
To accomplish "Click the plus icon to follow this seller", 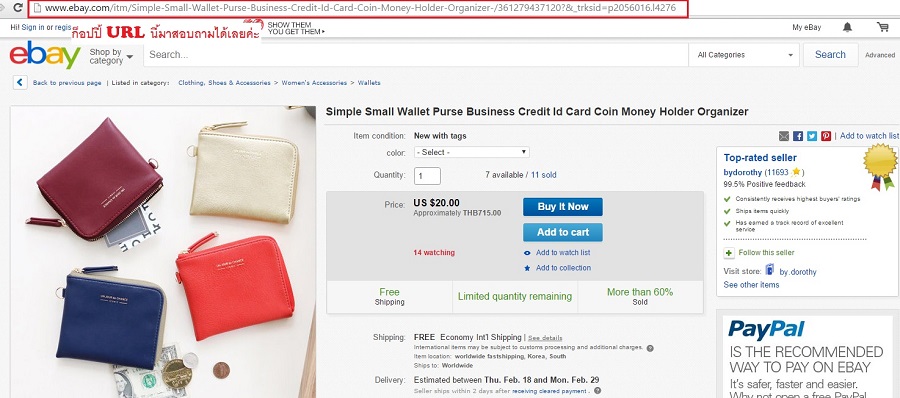I will click(x=729, y=253).
